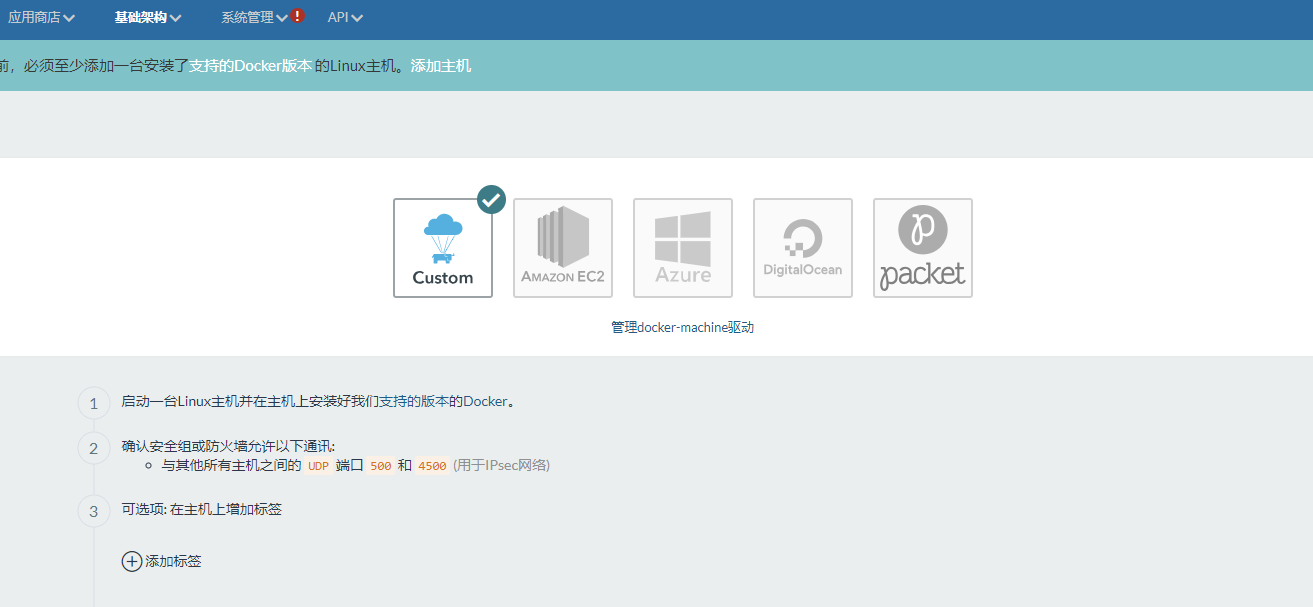This screenshot has height=607, width=1313.
Task: Click the 4500 port code label
Action: click(x=432, y=466)
